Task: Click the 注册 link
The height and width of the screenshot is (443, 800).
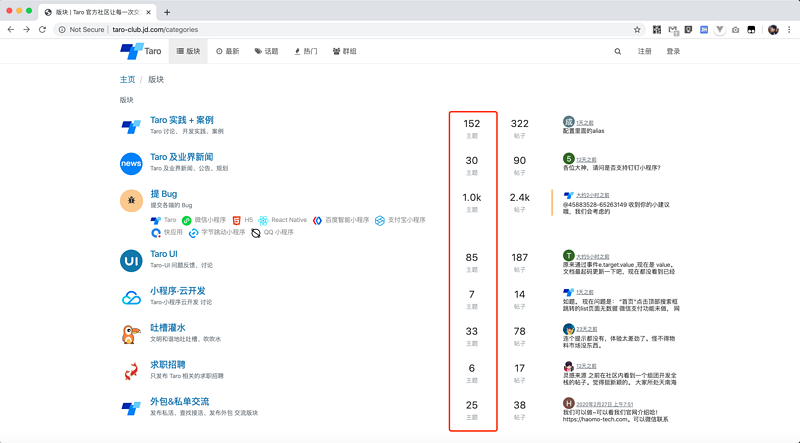Action: coord(644,51)
